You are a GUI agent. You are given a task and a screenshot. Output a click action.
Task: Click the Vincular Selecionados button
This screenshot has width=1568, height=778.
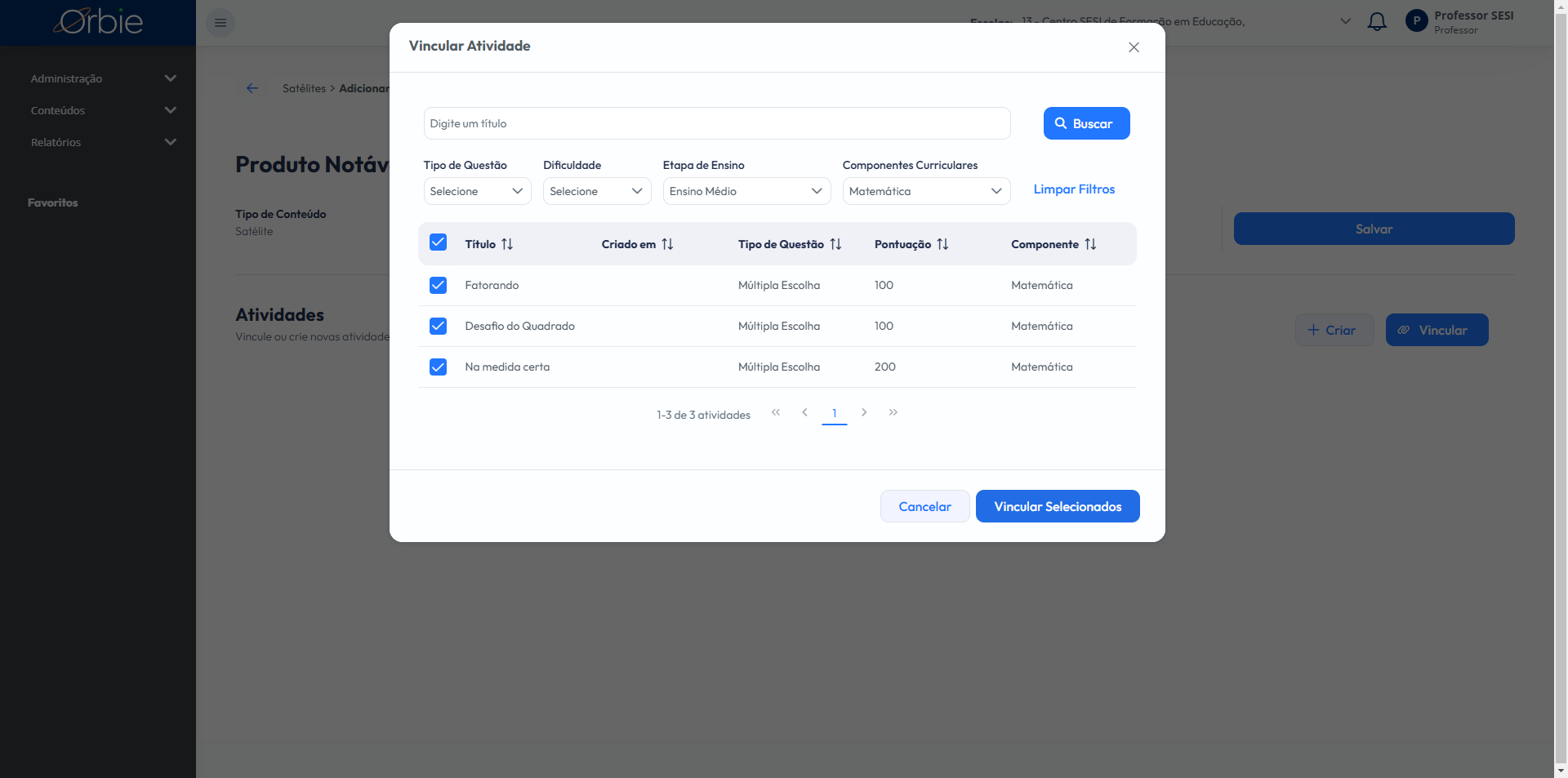(1057, 506)
